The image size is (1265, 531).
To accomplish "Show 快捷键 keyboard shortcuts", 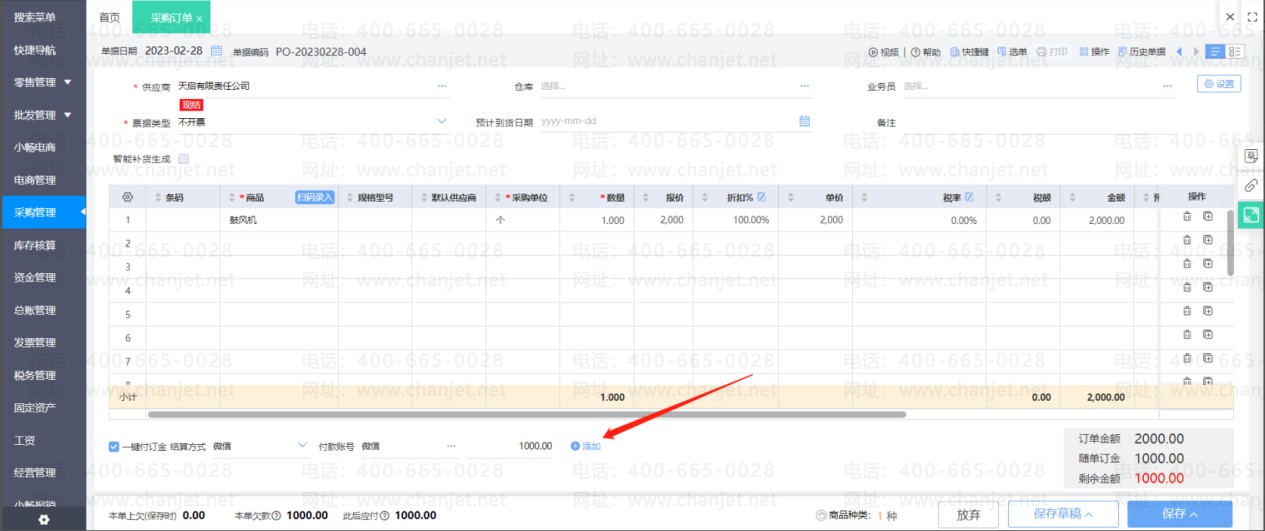I will [x=969, y=52].
